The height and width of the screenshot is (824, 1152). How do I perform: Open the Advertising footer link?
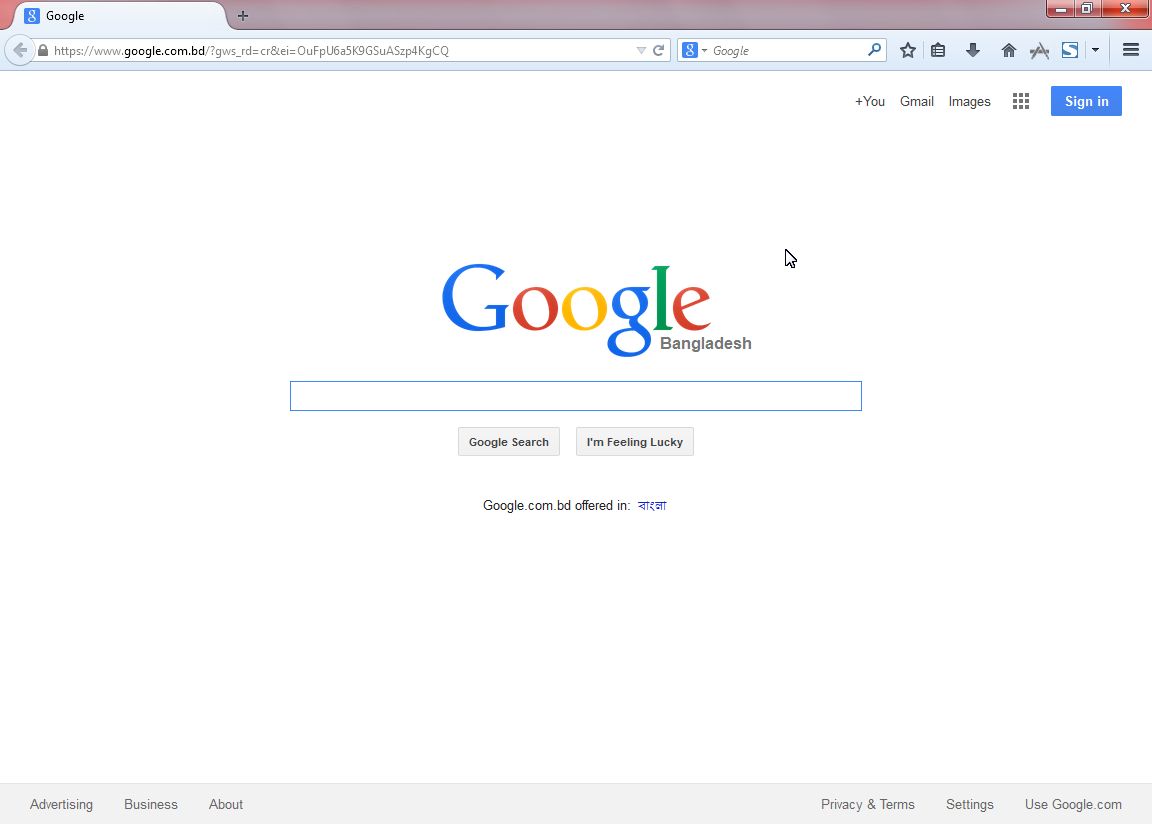(x=61, y=804)
